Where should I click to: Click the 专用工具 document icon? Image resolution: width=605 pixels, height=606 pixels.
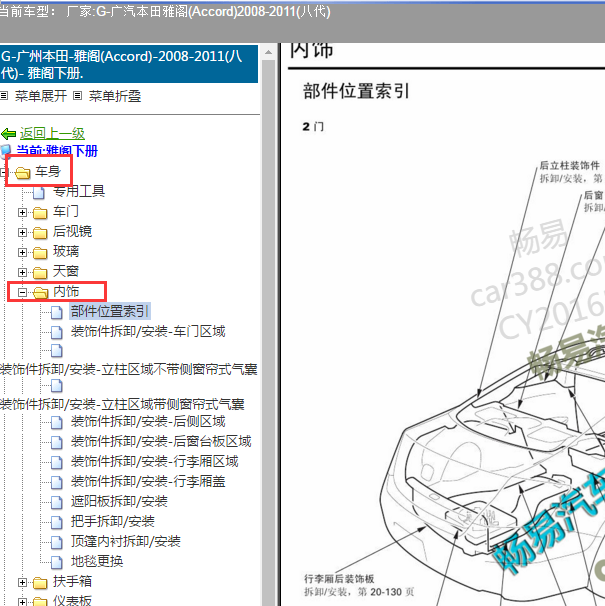(39, 192)
